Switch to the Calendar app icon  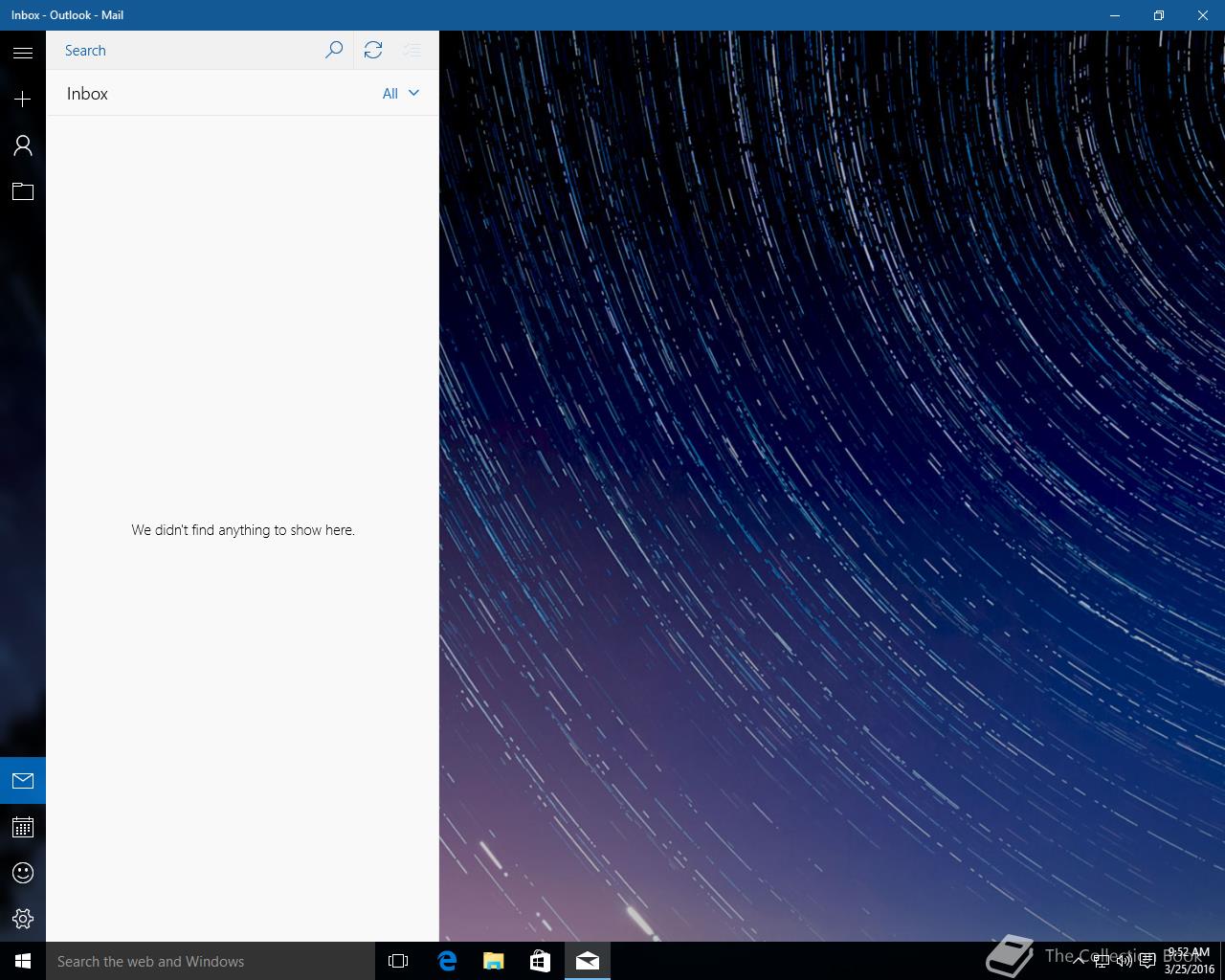(x=23, y=827)
